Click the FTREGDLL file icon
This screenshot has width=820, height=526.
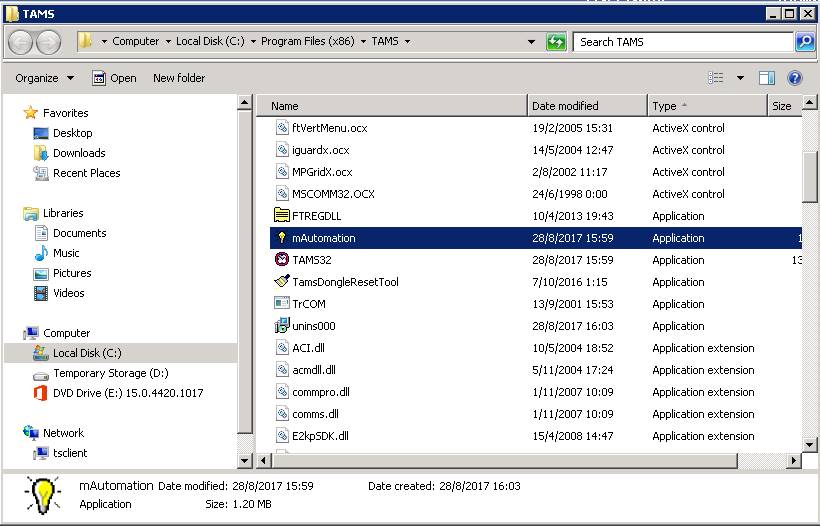coord(282,215)
